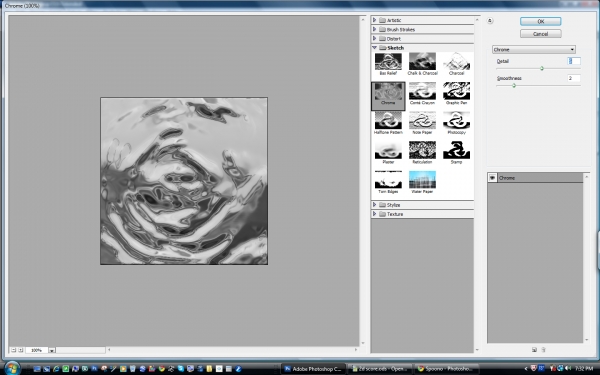Click preview vertical scrollbar down arrow

pos(363,343)
